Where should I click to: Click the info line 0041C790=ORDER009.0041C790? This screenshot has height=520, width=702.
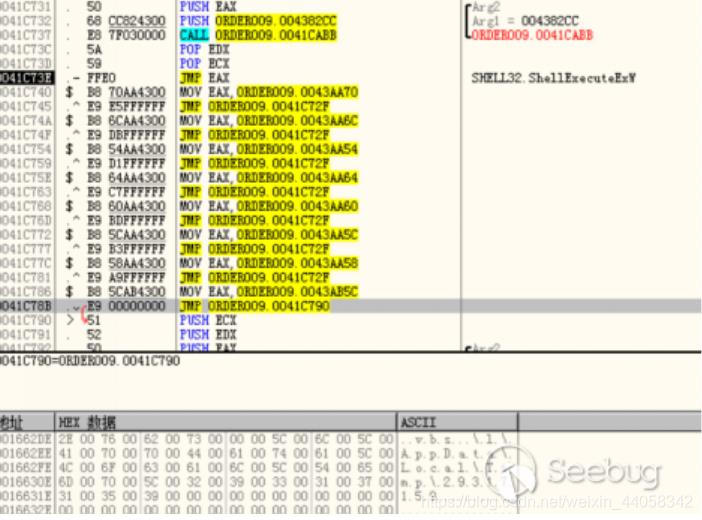[x=90, y=361]
